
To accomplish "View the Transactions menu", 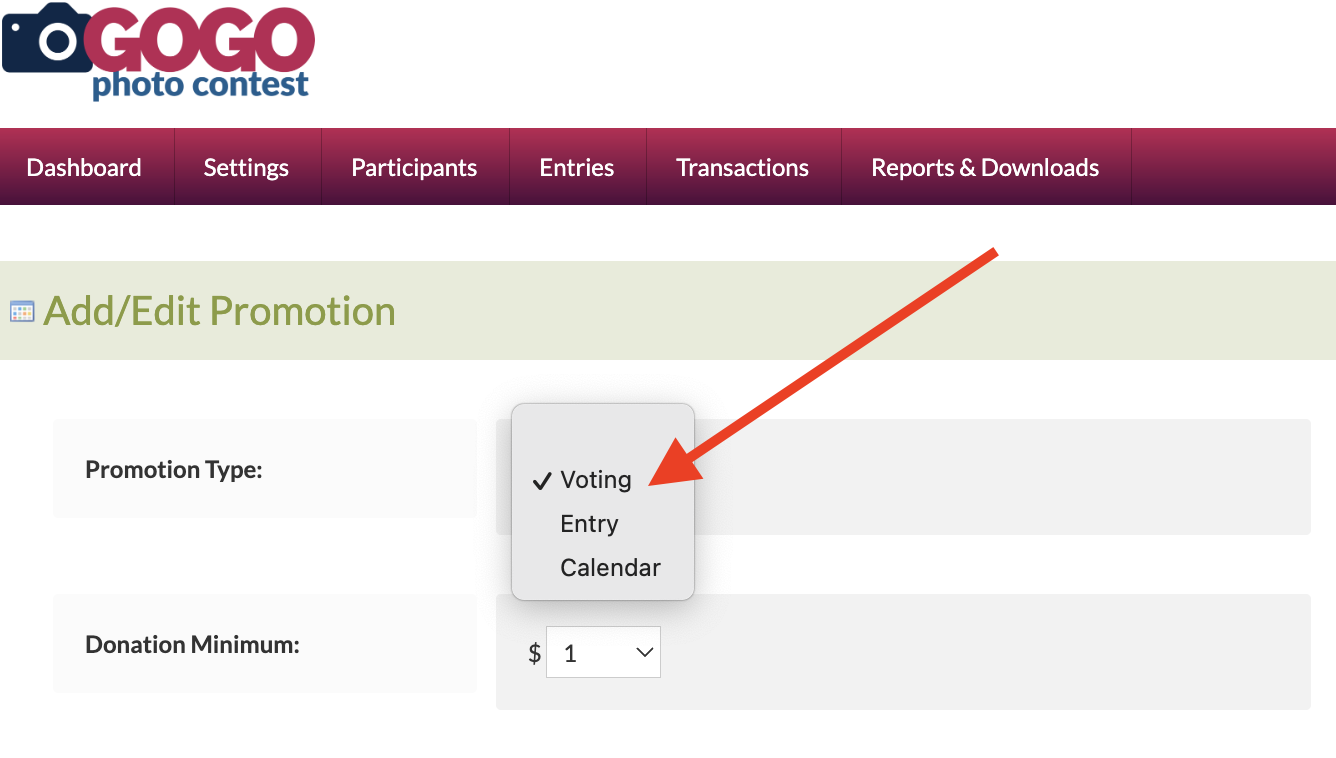I will coord(742,168).
